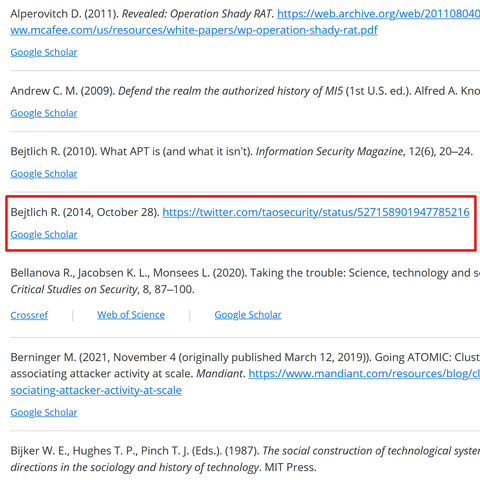The height and width of the screenshot is (480, 480).
Task: Click the Bijker, Hughes, Pinch reference text
Action: [245, 459]
